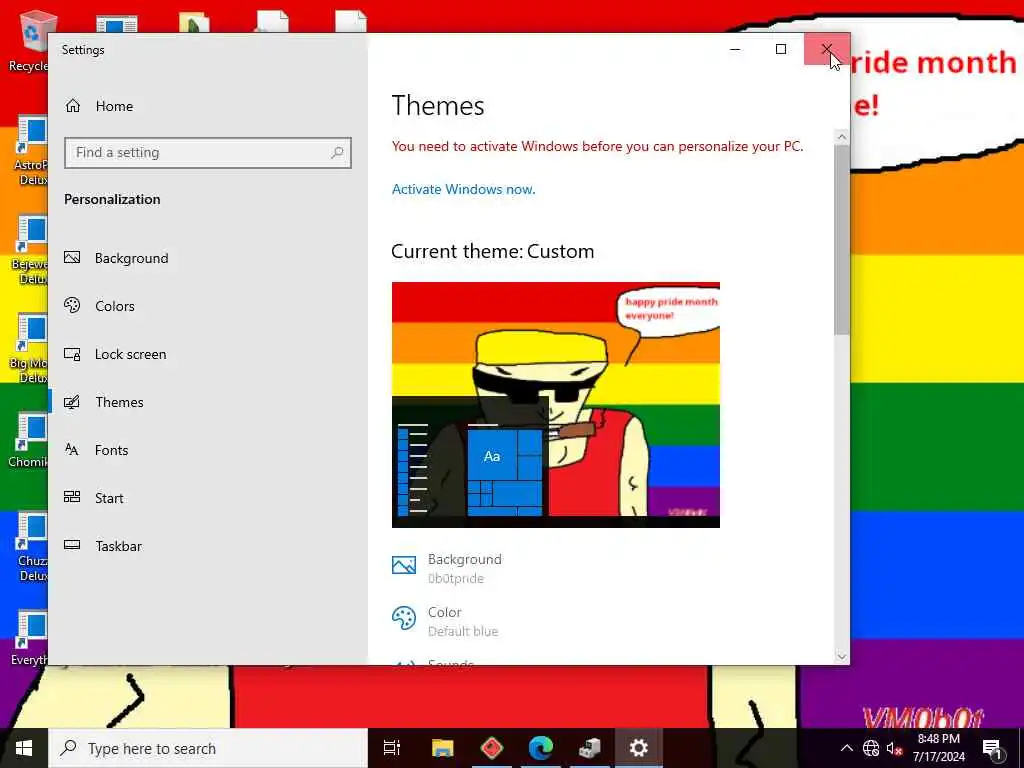Image resolution: width=1024 pixels, height=768 pixels.
Task: Click the vertical scrollbar thumb
Action: click(x=842, y=240)
